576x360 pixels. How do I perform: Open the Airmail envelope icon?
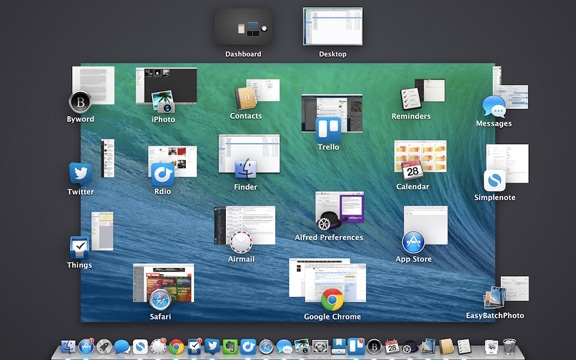241,242
